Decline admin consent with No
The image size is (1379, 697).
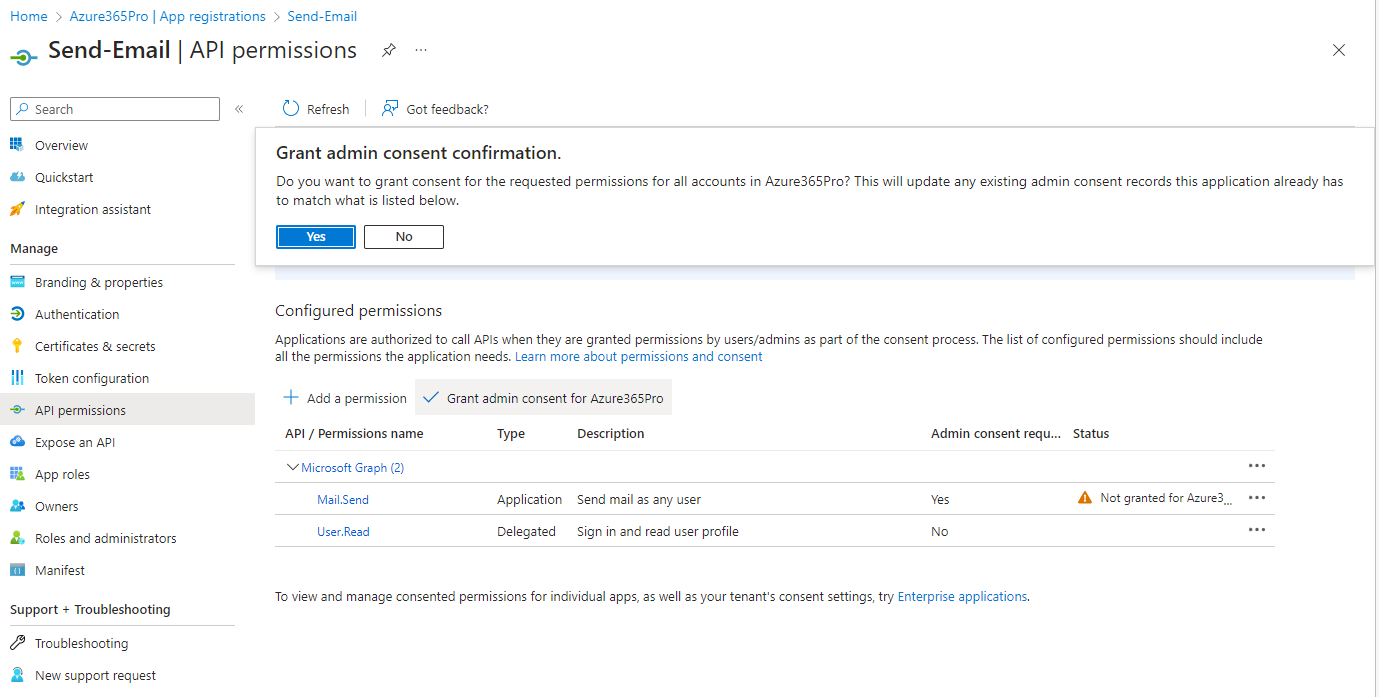coord(404,237)
